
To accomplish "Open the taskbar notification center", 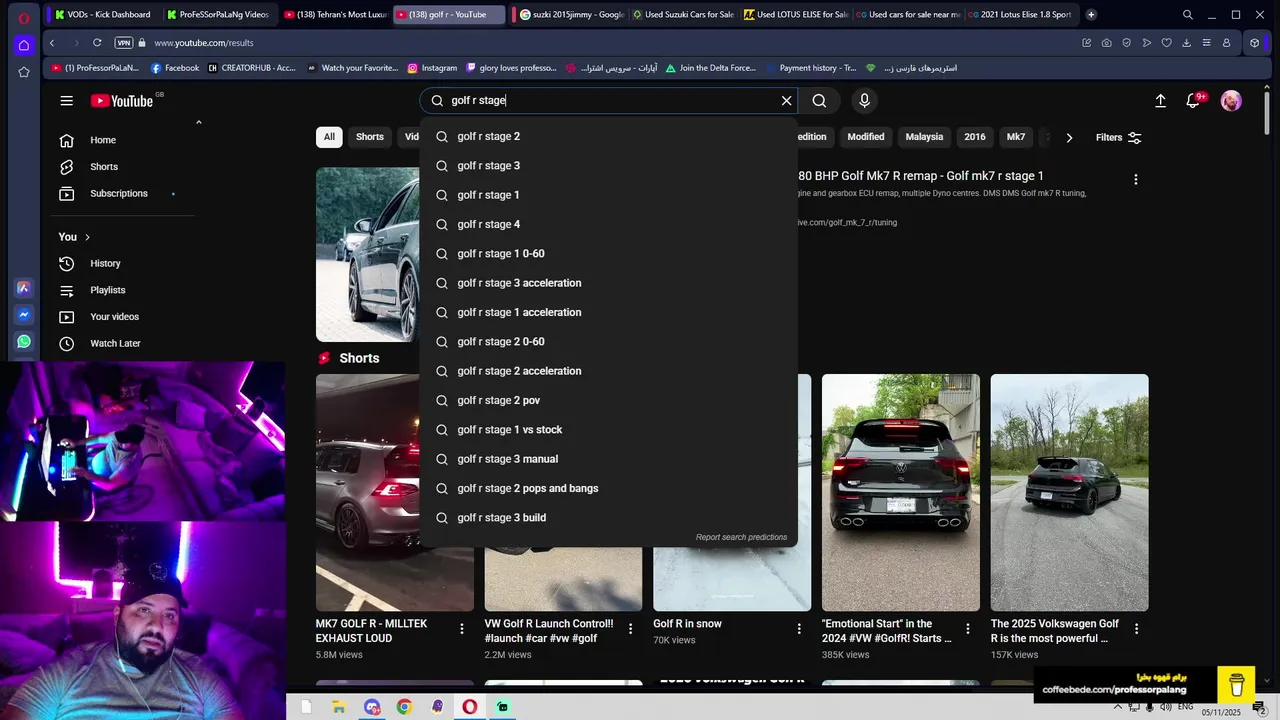I will [1259, 707].
